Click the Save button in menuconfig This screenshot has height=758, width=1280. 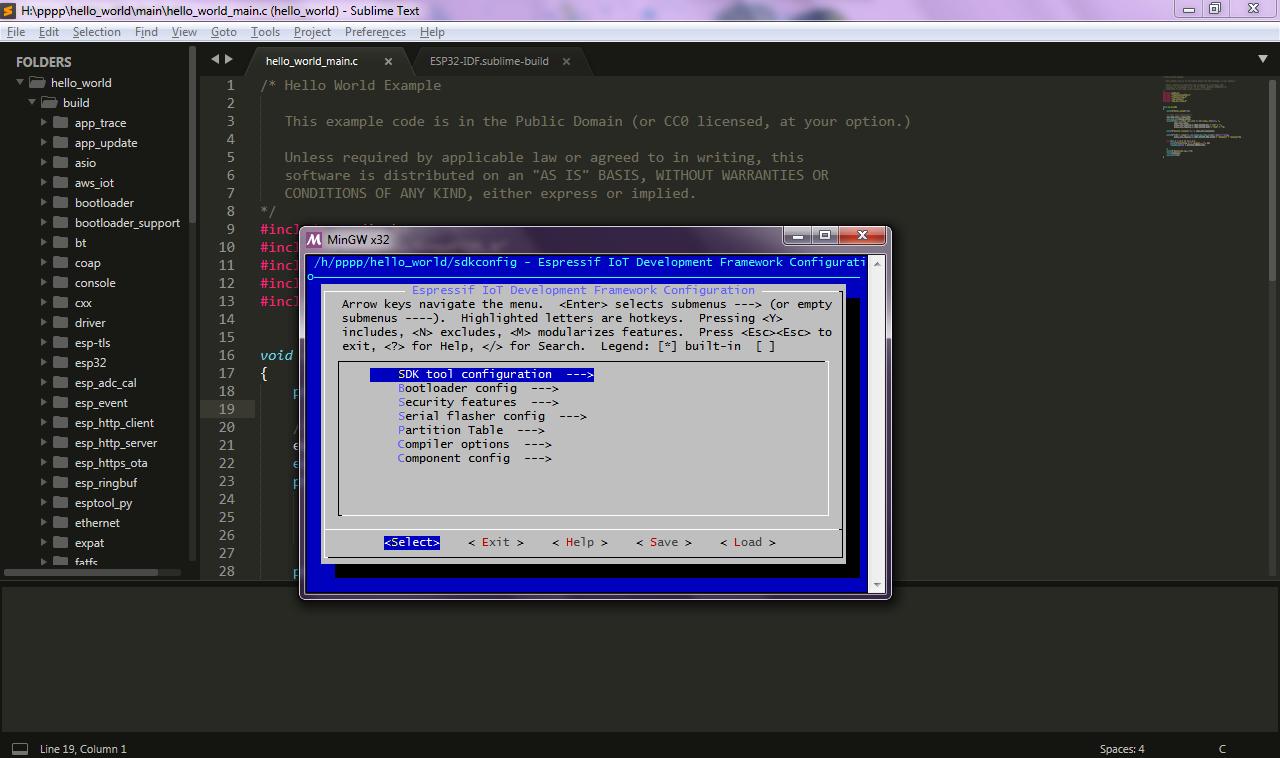664,542
